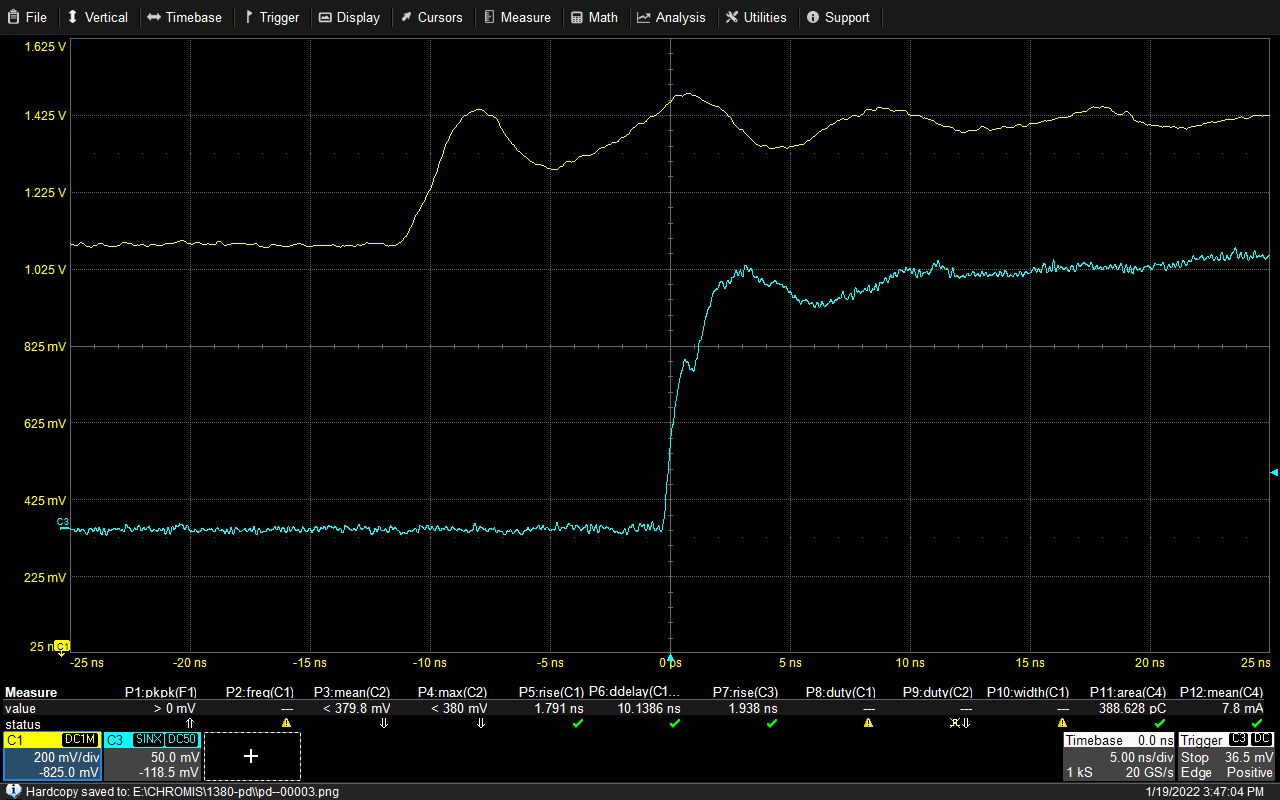
Task: Select the P2:freq(C1) measurement column
Action: click(x=260, y=692)
